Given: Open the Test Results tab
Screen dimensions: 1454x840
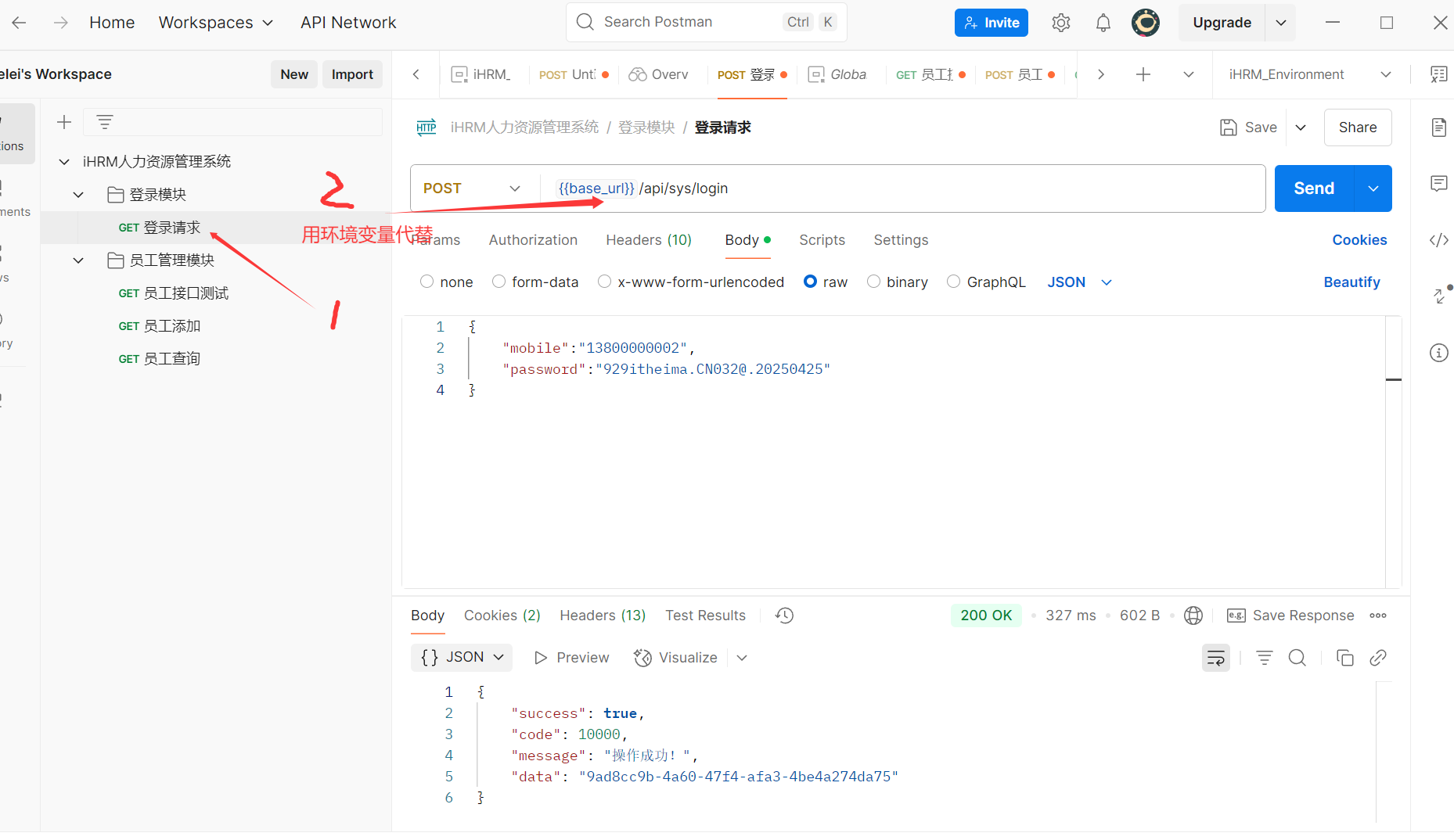Looking at the screenshot, I should (x=705, y=616).
